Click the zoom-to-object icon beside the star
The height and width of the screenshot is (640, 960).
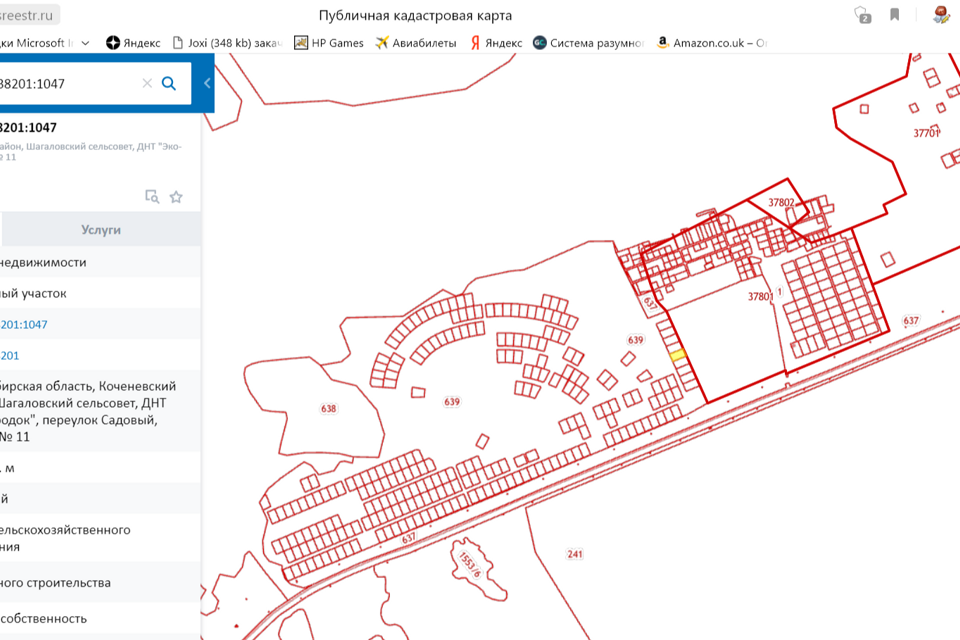[152, 197]
